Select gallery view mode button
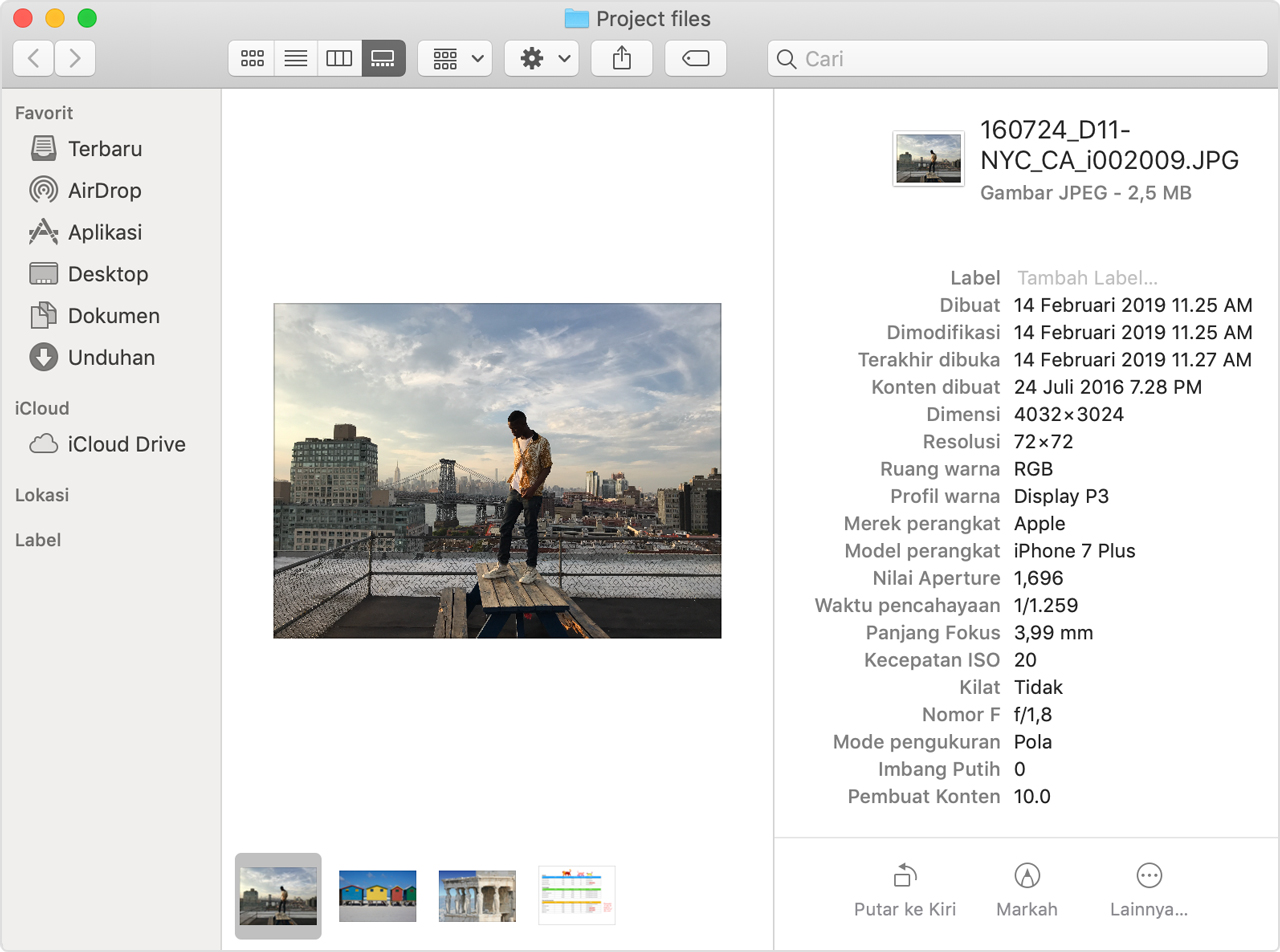1280x952 pixels. tap(383, 59)
